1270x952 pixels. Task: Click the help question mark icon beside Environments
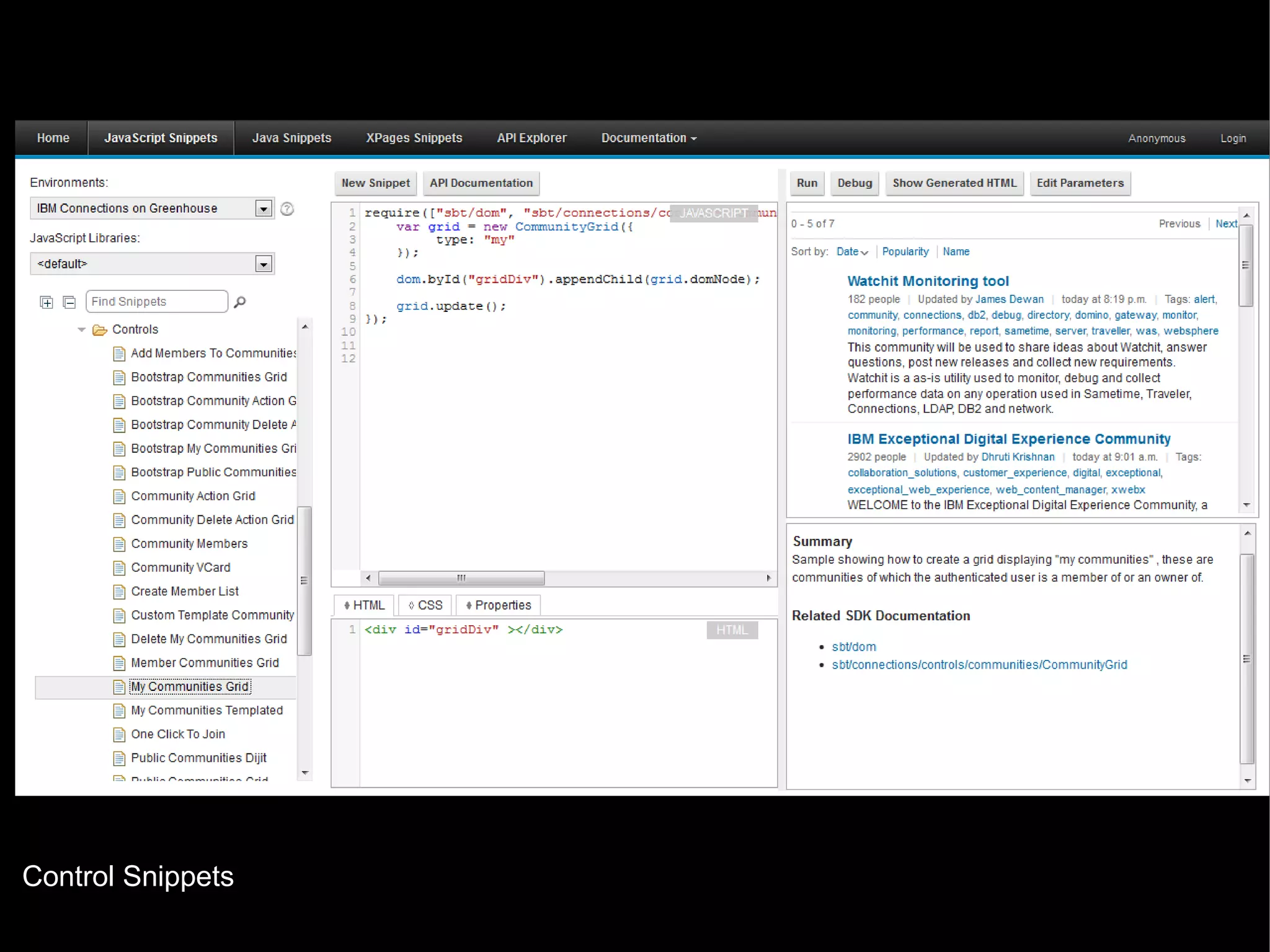coord(287,209)
